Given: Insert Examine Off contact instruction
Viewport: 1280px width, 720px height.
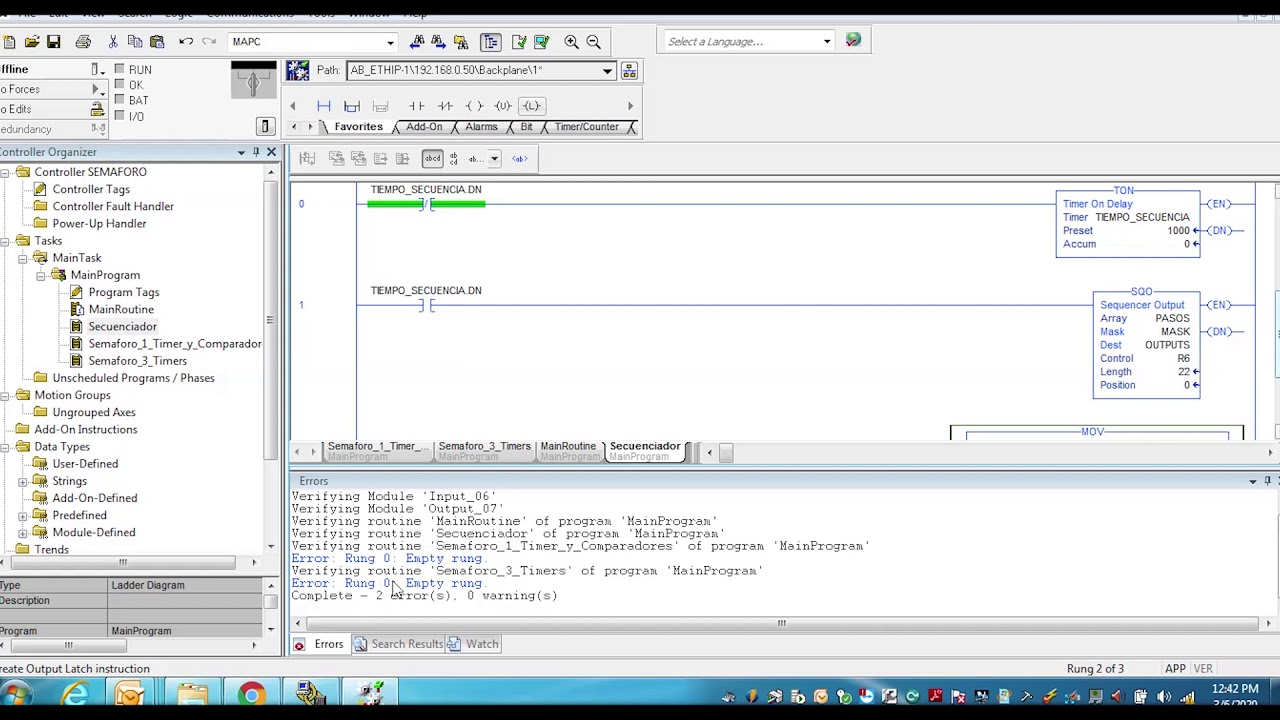Looking at the screenshot, I should tap(446, 106).
